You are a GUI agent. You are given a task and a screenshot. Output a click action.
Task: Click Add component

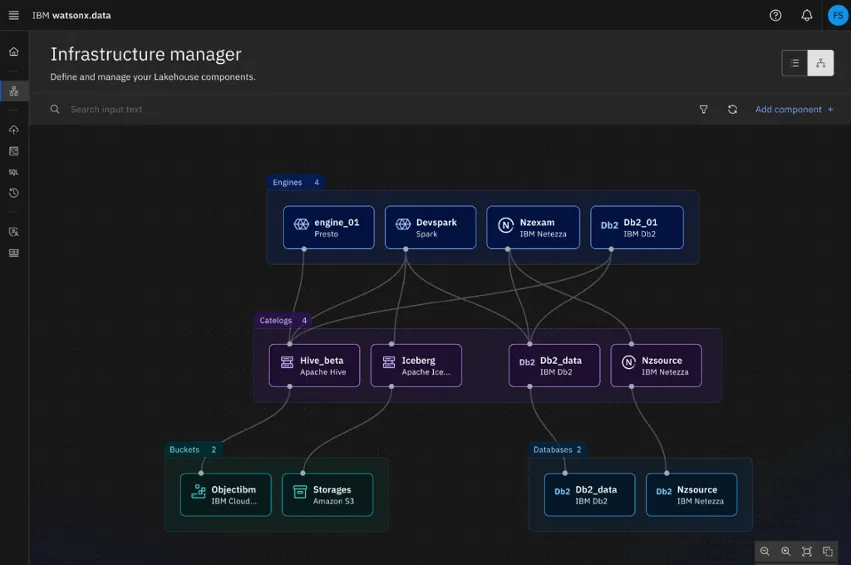pyautogui.click(x=794, y=109)
